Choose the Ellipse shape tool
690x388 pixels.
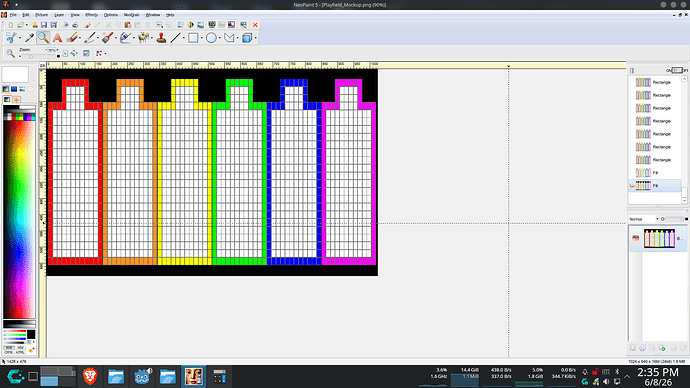coord(211,38)
